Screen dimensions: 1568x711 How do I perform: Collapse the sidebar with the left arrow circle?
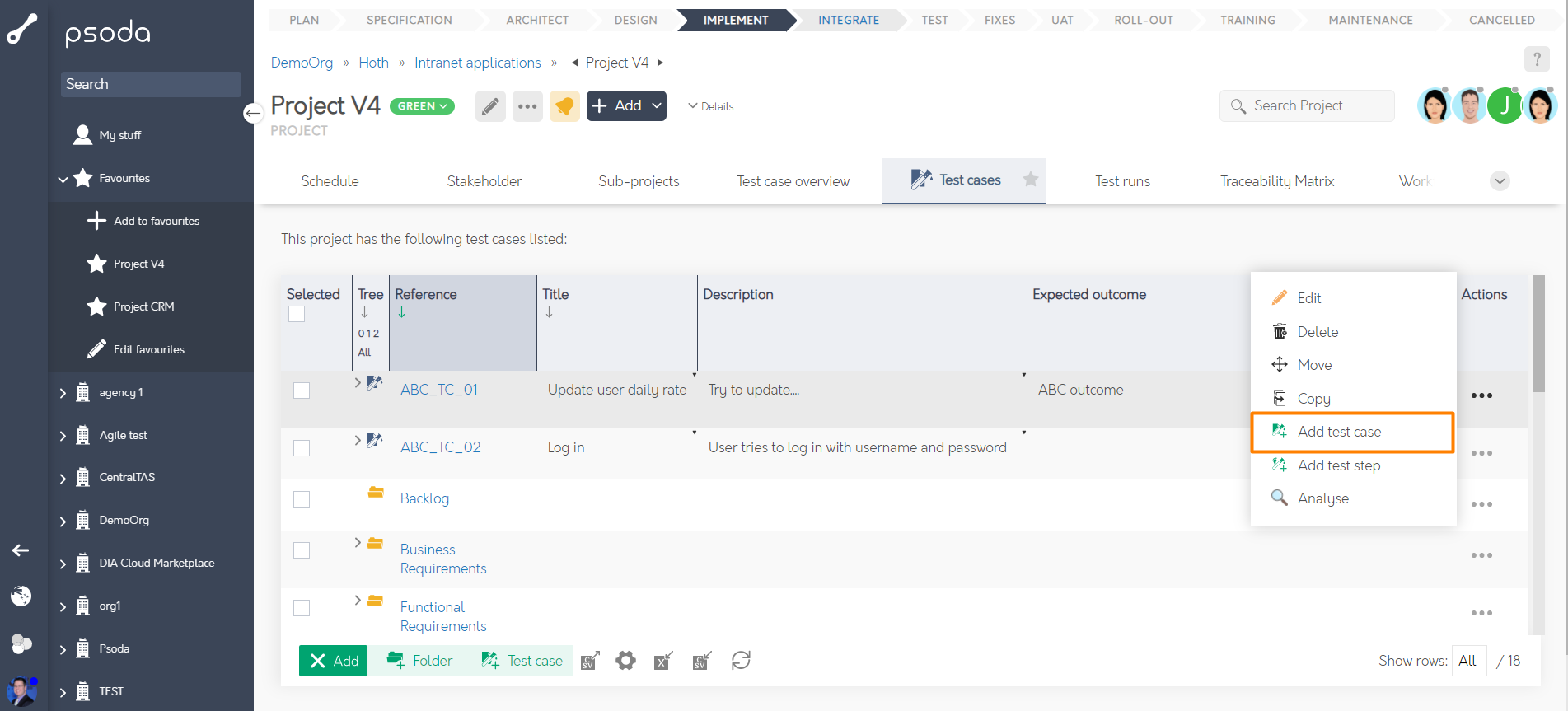pos(253,113)
